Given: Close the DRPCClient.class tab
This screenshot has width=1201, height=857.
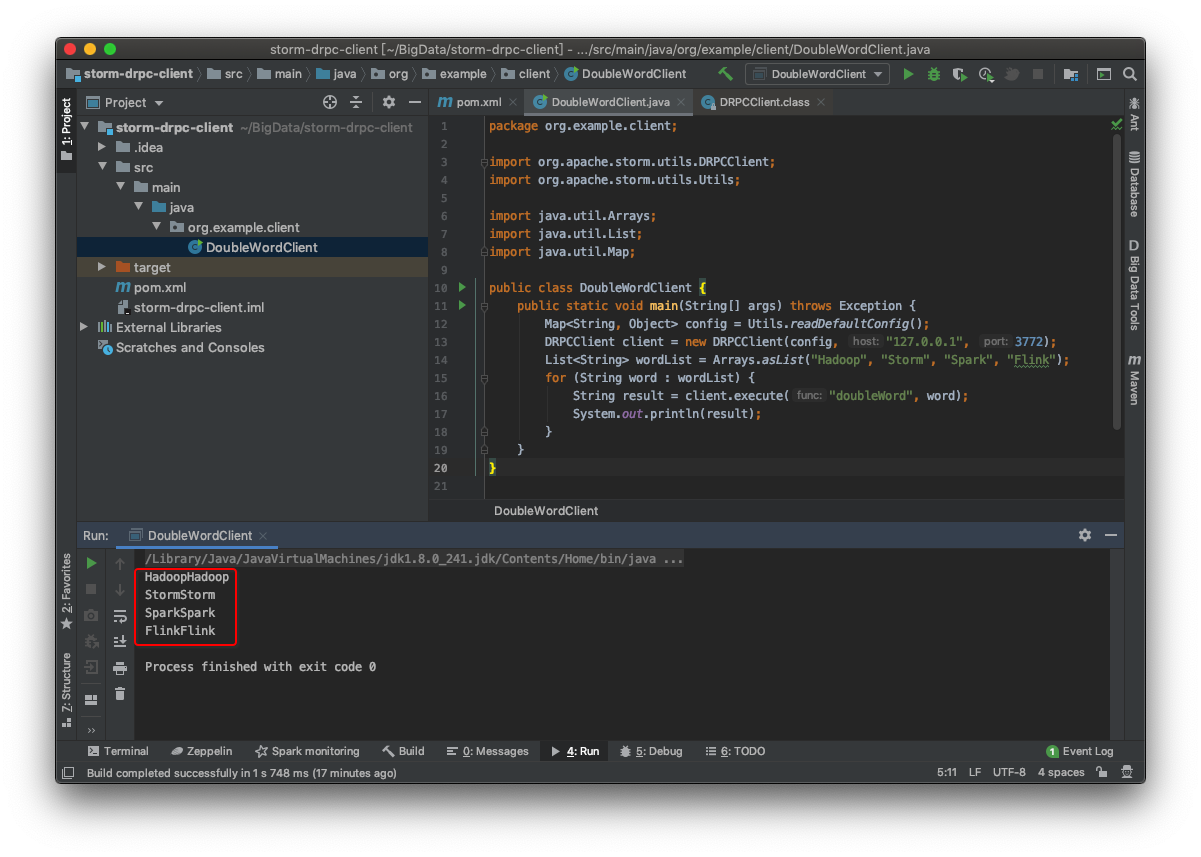Looking at the screenshot, I should (x=821, y=102).
